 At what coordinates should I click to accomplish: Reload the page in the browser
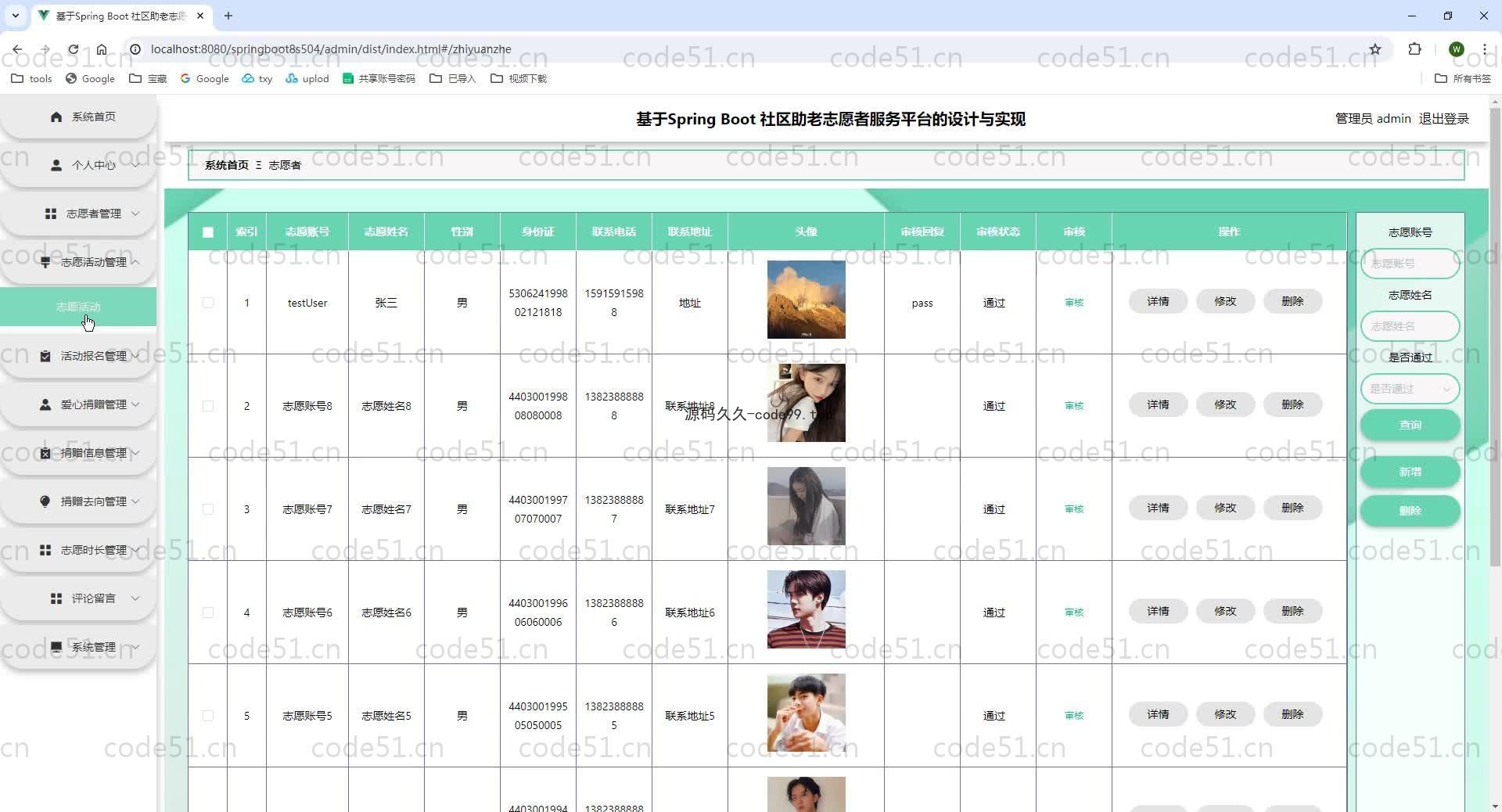[x=73, y=49]
